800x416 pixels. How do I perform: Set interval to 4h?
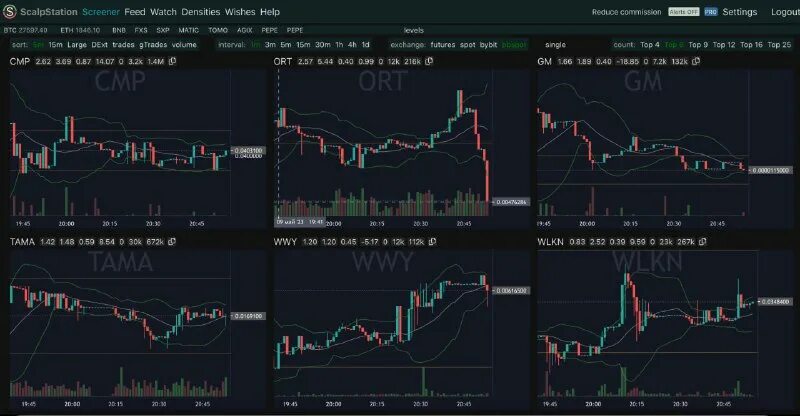pyautogui.click(x=352, y=44)
